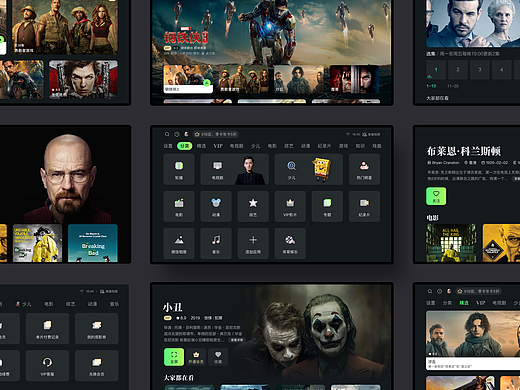Click the VIP crown promo pill, center screen

[216, 134]
